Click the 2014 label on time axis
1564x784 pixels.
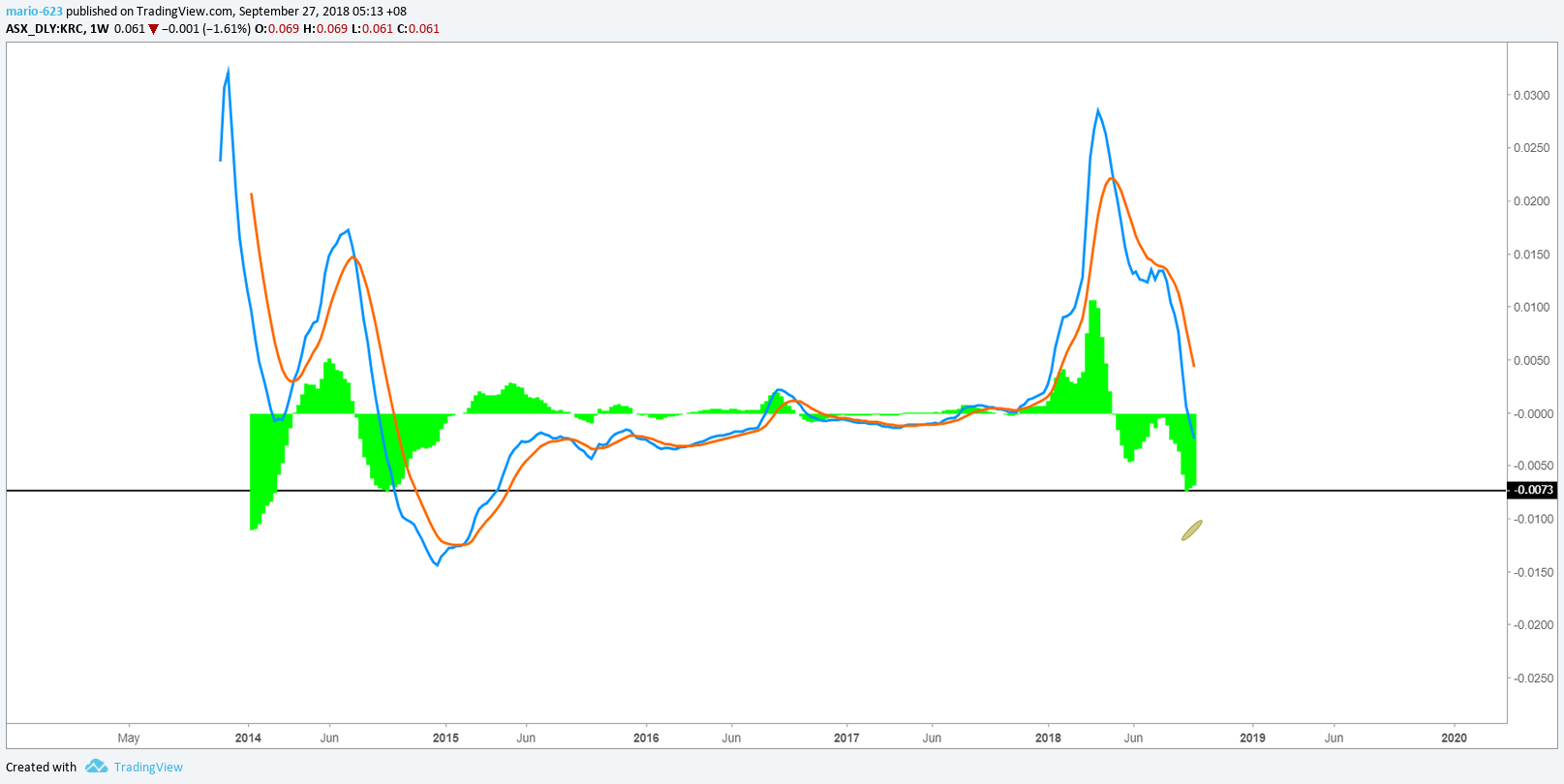pyautogui.click(x=248, y=738)
